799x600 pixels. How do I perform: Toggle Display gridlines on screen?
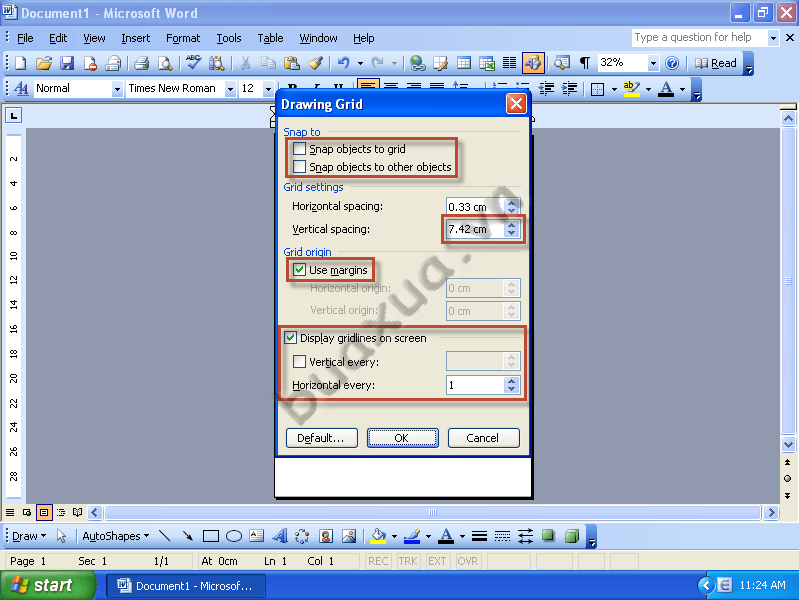coord(290,337)
